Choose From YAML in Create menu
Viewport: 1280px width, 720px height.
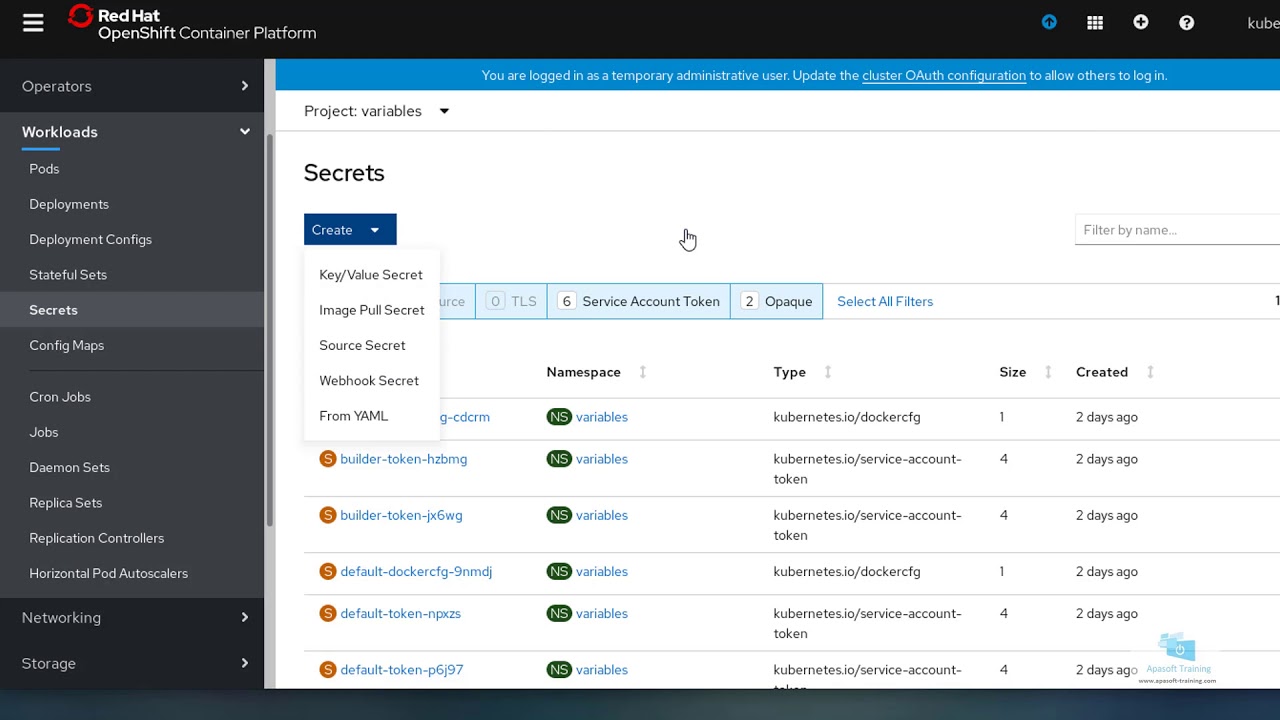[353, 416]
